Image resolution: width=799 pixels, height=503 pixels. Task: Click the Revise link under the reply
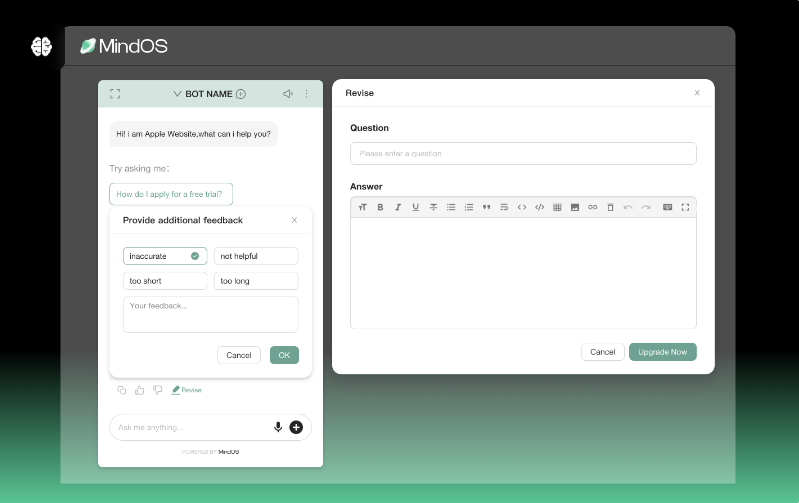click(x=187, y=390)
